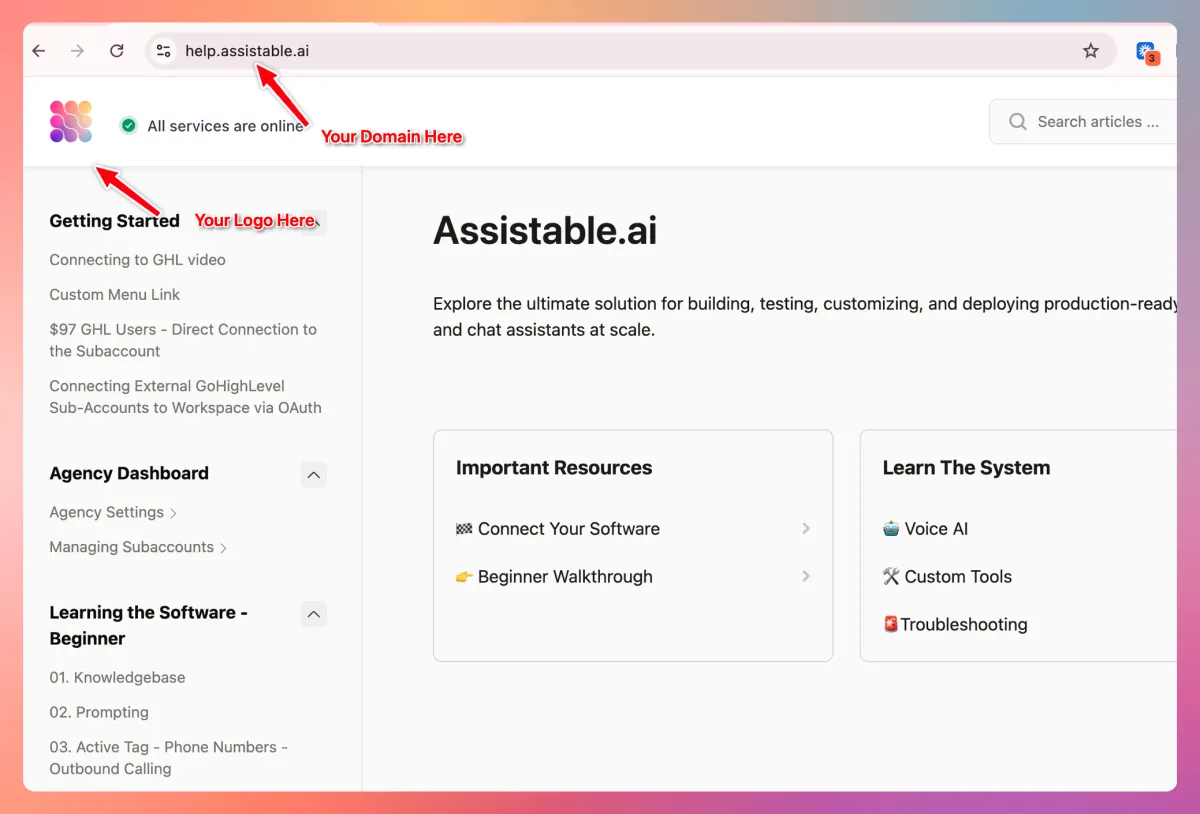Open the Troubleshooting link
Image resolution: width=1200 pixels, height=814 pixels.
tap(955, 625)
